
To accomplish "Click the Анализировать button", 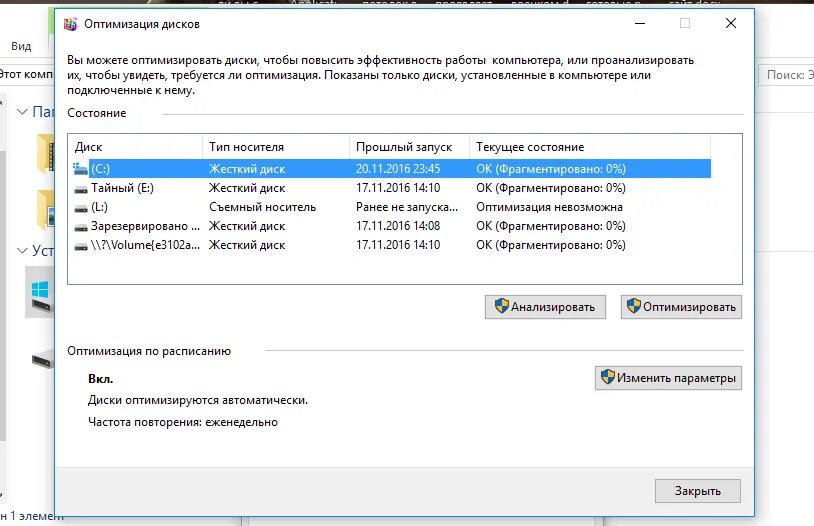I will 545,307.
